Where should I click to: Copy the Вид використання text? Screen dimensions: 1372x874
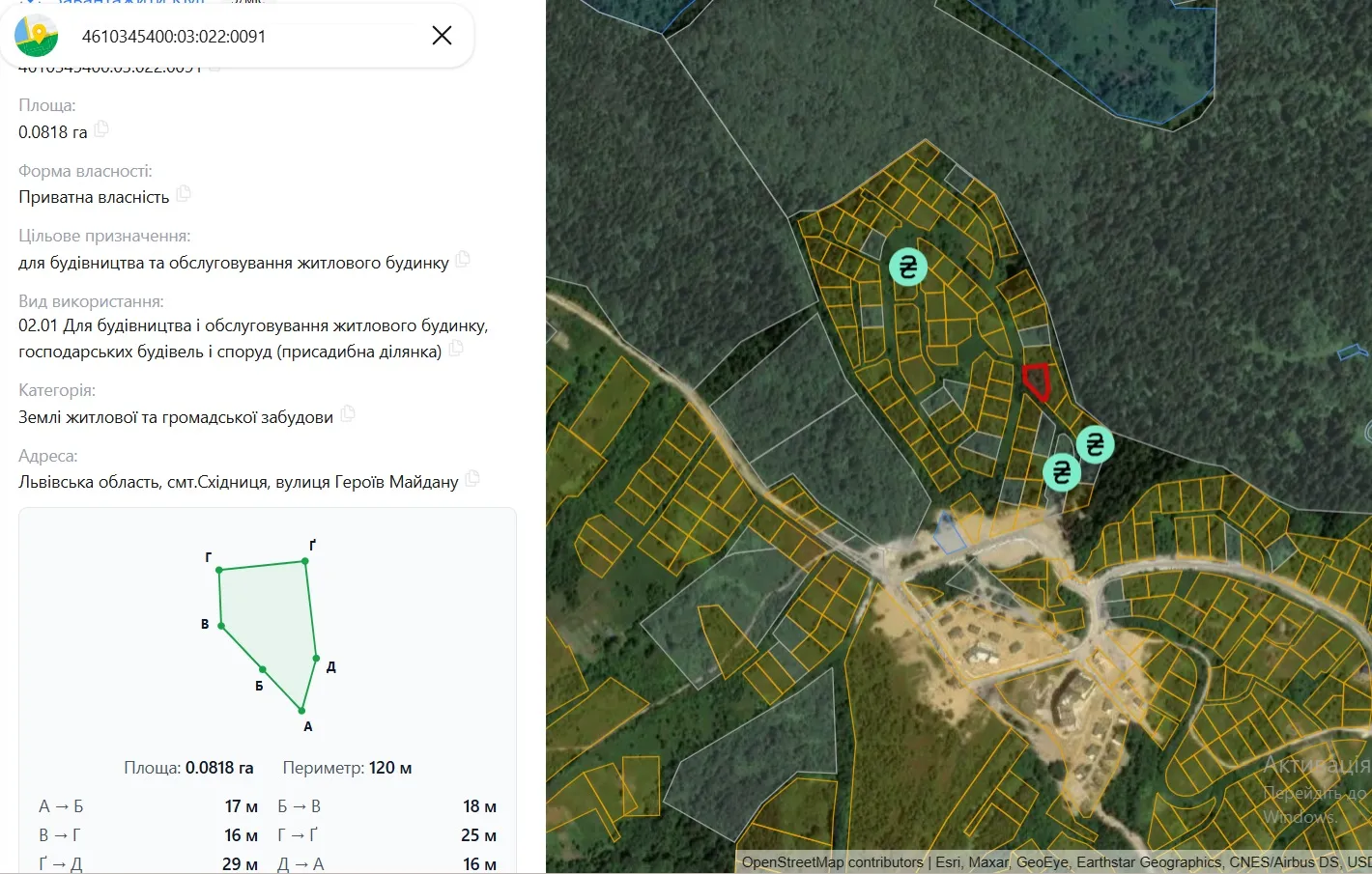456,349
